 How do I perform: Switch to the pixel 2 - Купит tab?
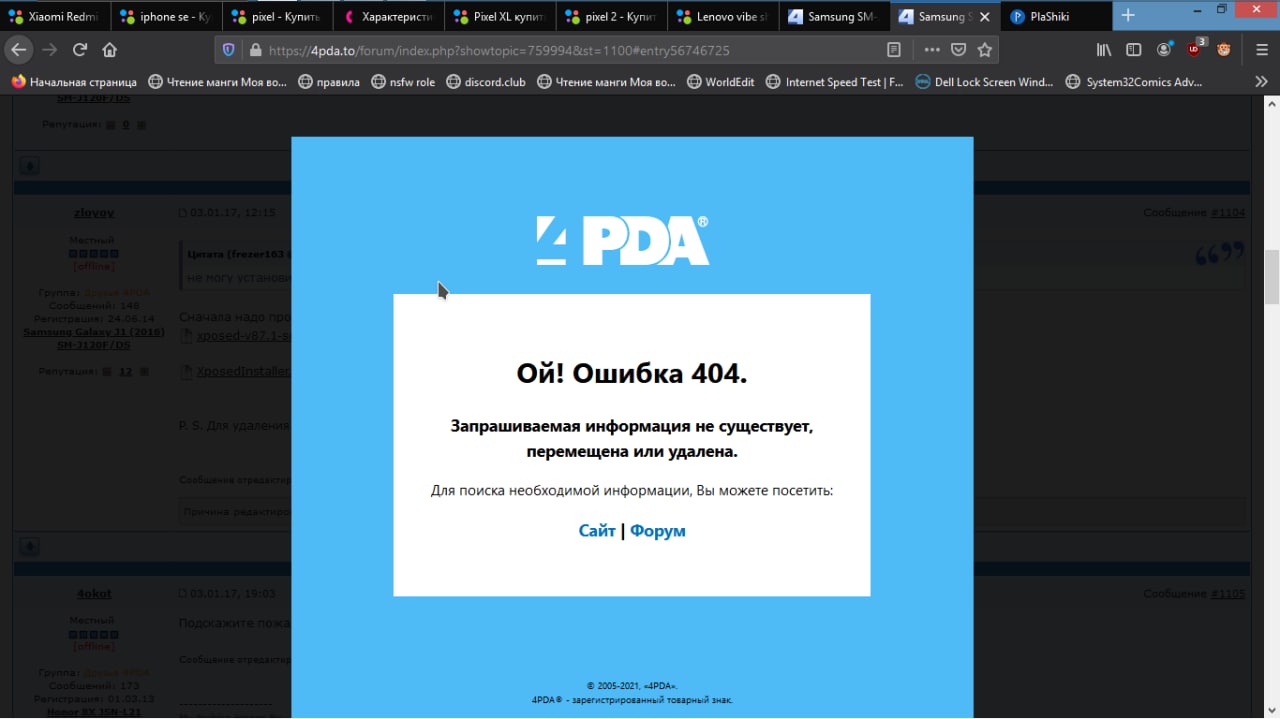[x=613, y=16]
